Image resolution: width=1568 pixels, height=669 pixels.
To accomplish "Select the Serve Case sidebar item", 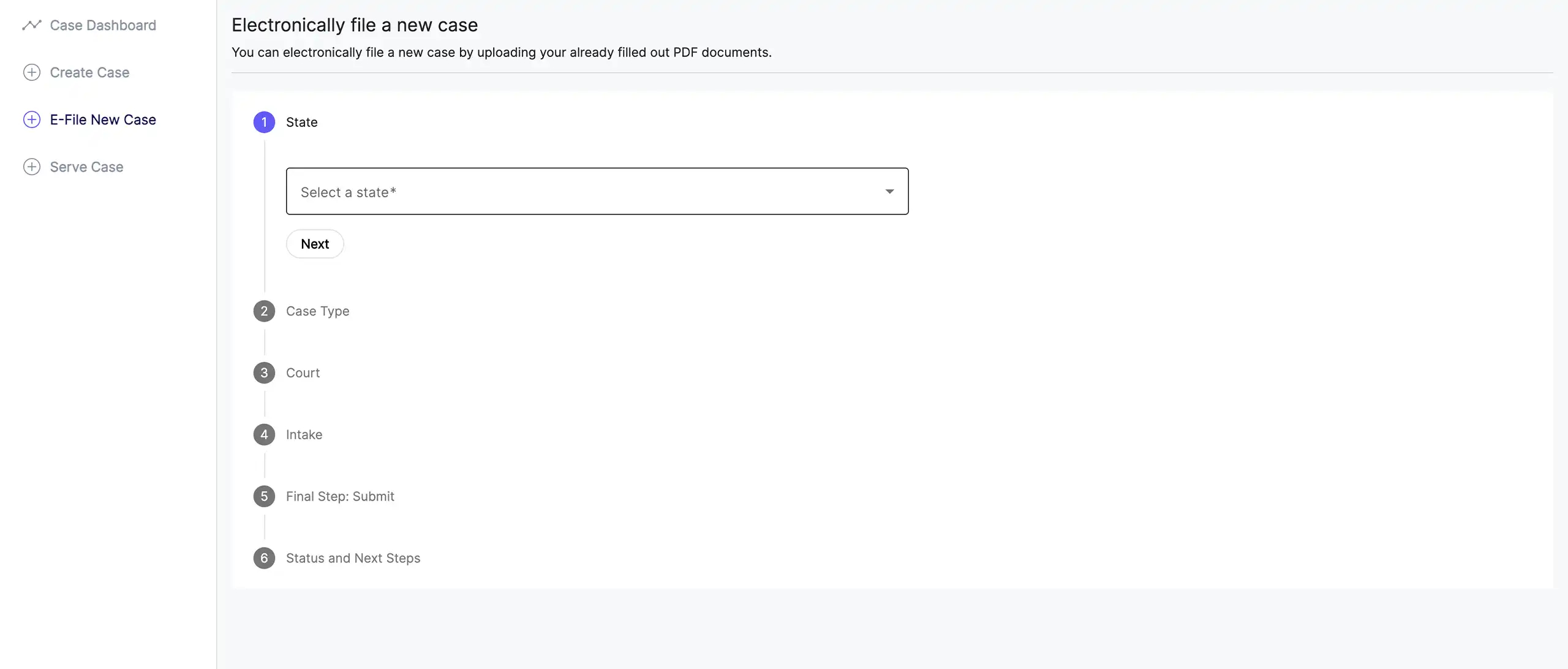I will (86, 167).
